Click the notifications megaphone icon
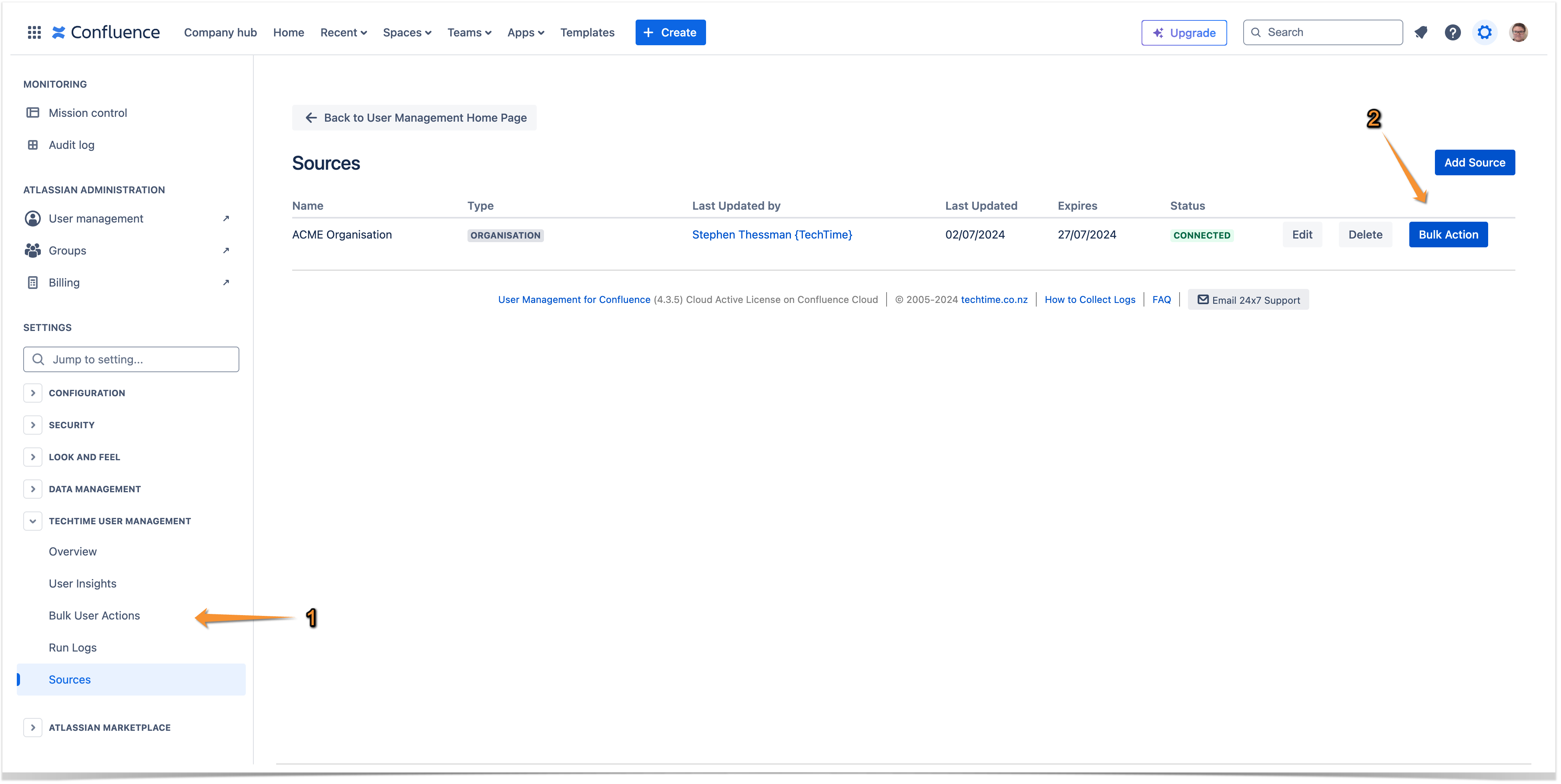This screenshot has width=1561, height=784. click(x=1421, y=32)
